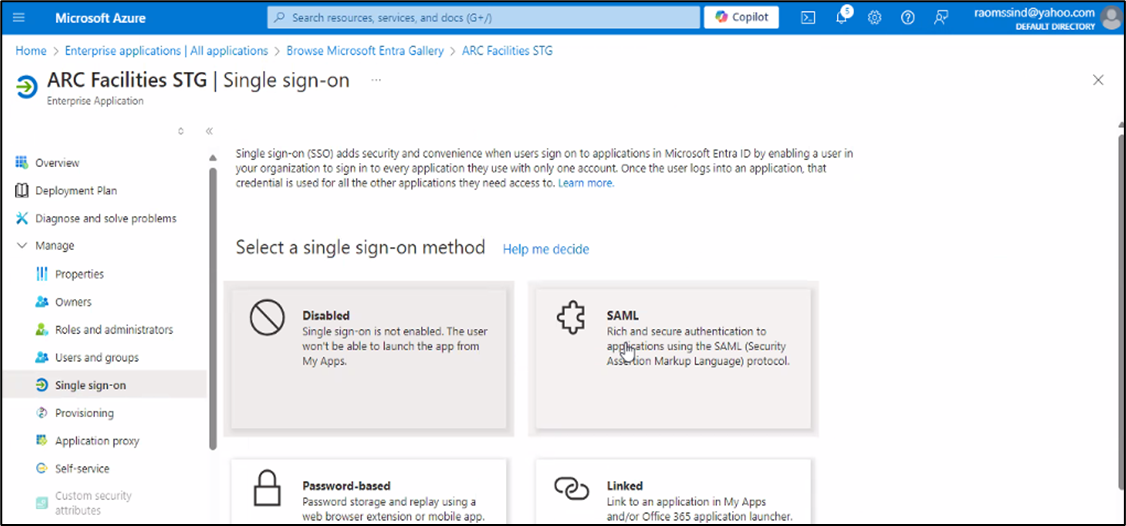Click the ARC Facilities STG breadcrumb
Screen dimensions: 1126x526
pos(507,51)
